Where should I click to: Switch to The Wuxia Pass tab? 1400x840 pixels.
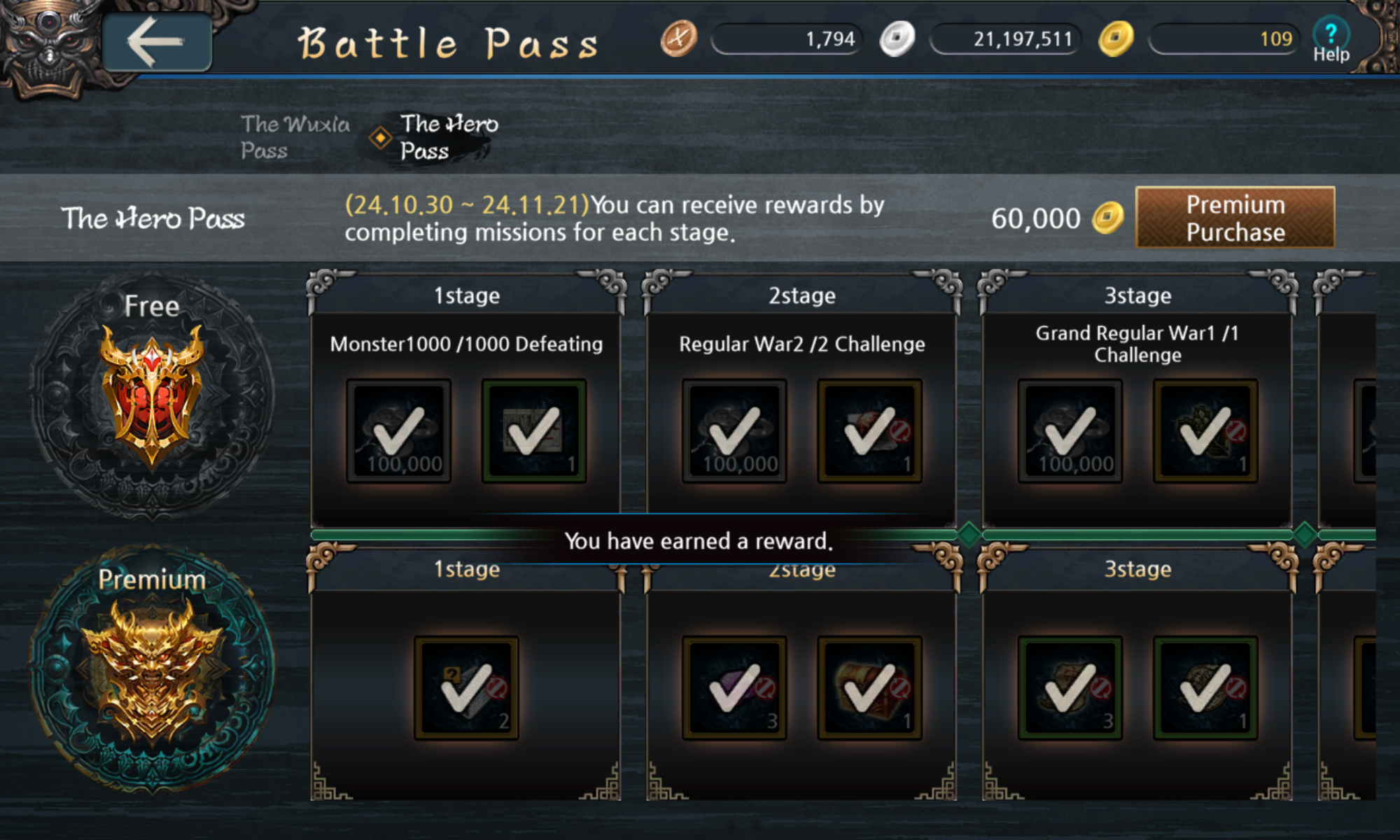(295, 137)
